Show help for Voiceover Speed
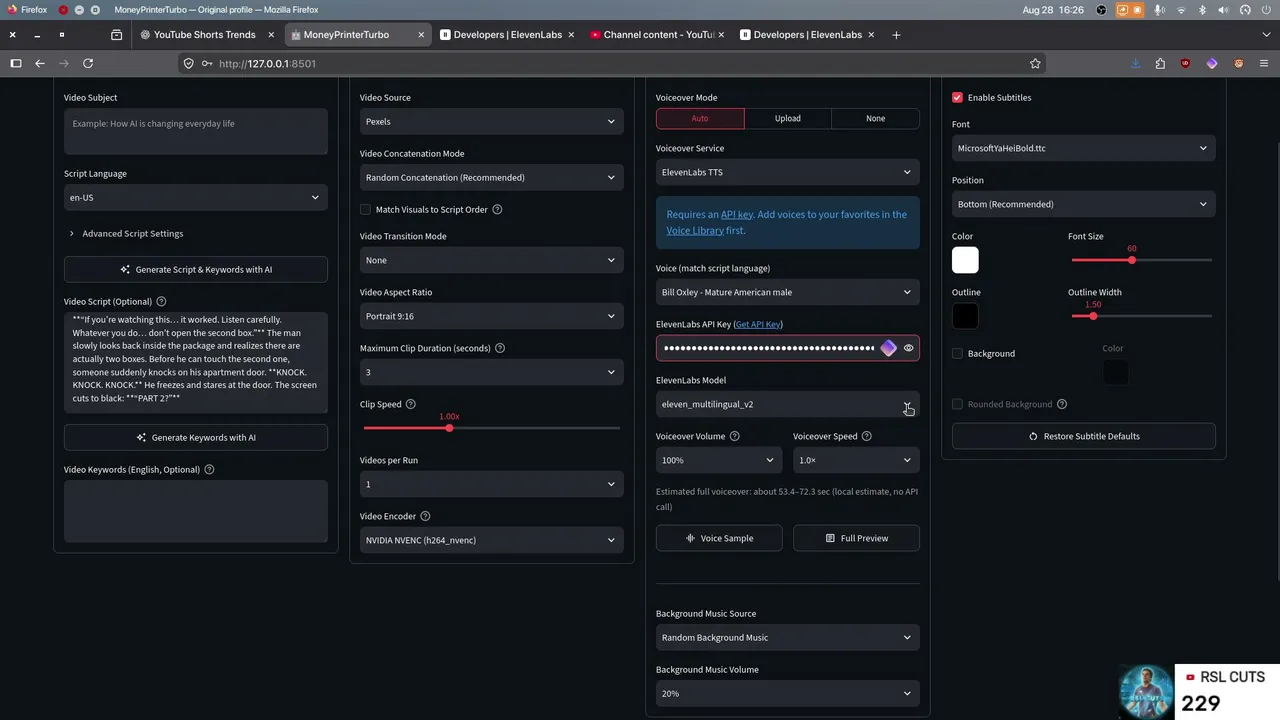This screenshot has width=1280, height=720. [x=866, y=436]
